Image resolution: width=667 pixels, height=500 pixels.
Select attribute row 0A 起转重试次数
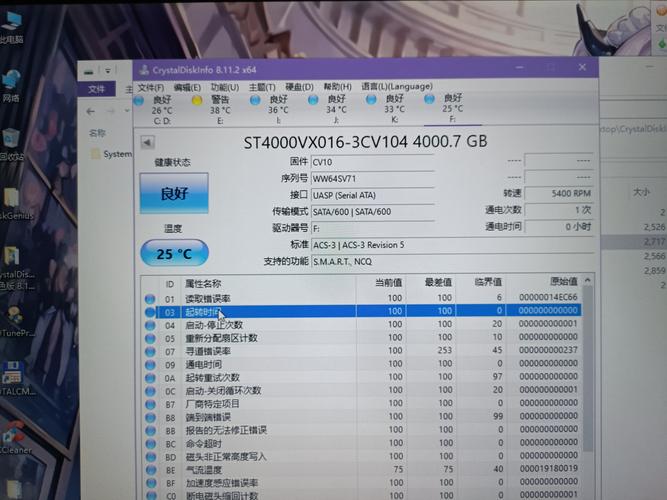point(362,377)
